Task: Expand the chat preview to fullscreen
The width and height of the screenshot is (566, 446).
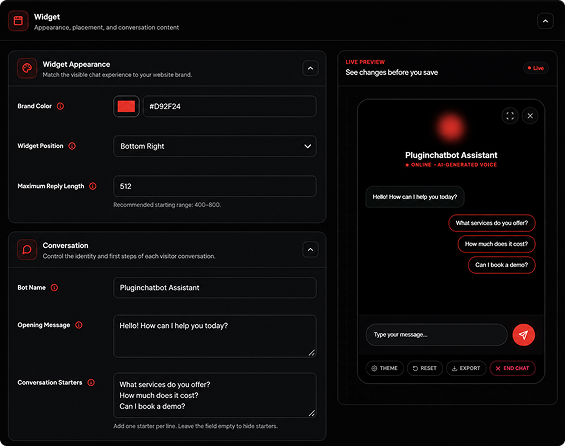Action: pyautogui.click(x=510, y=116)
